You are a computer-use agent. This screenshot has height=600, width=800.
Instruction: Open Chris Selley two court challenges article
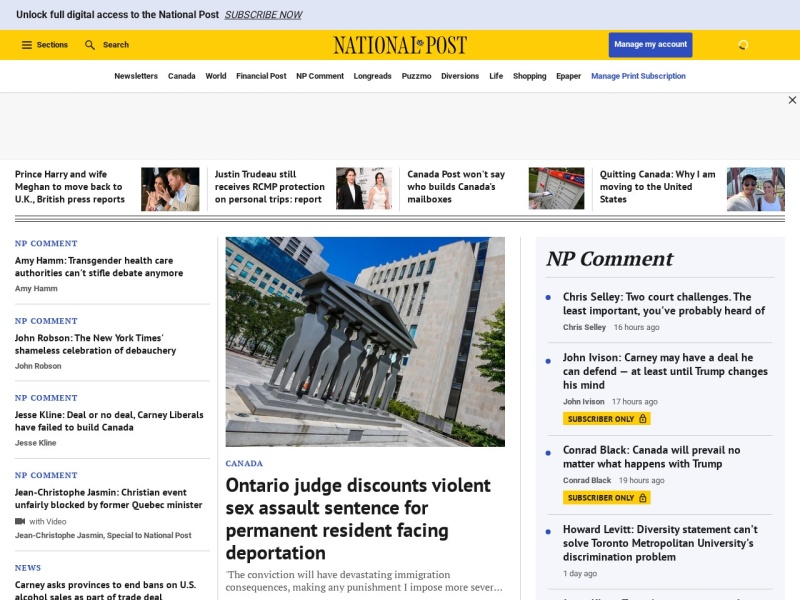(664, 304)
